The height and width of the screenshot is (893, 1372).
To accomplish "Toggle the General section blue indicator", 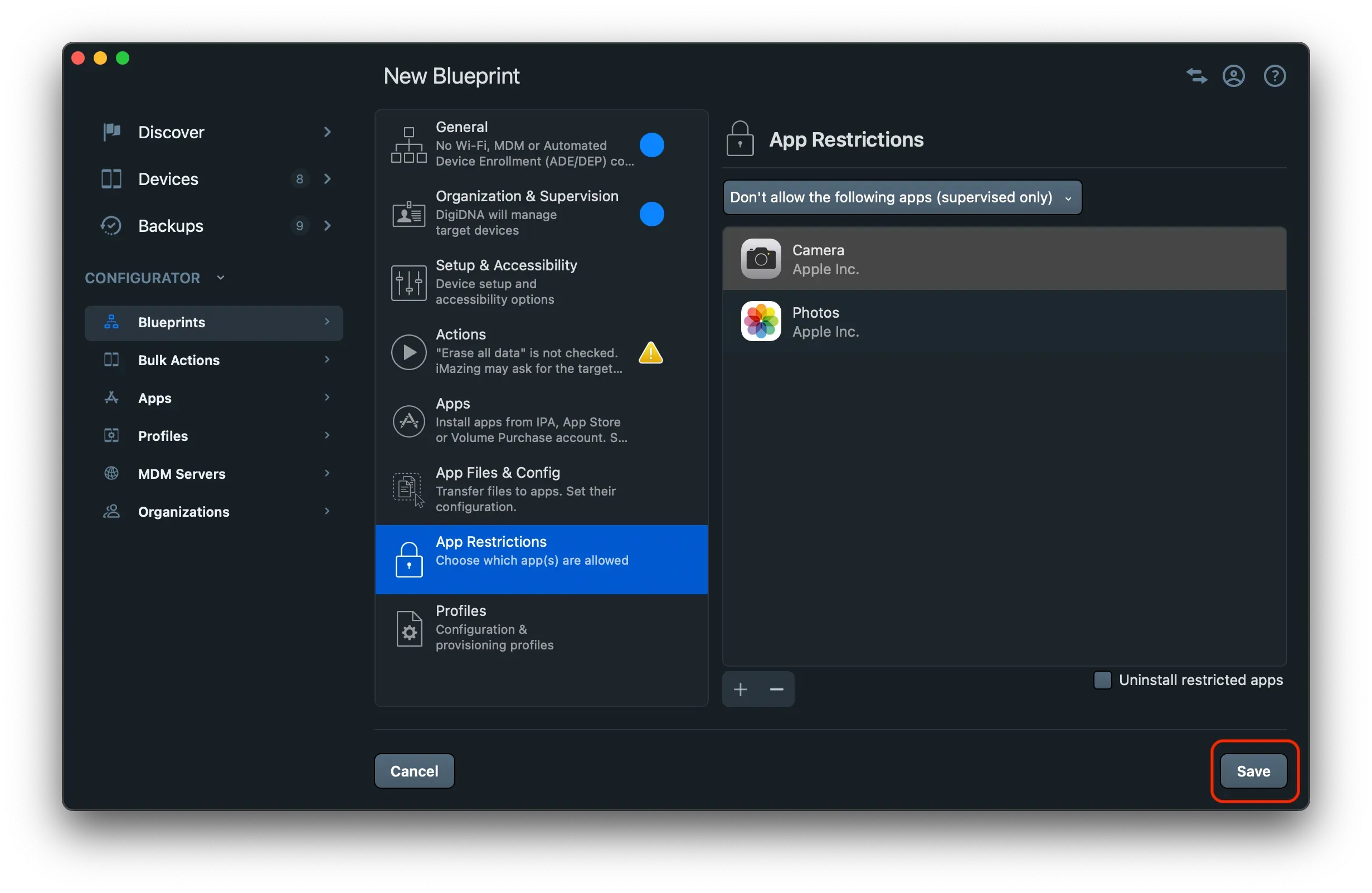I will (x=651, y=145).
